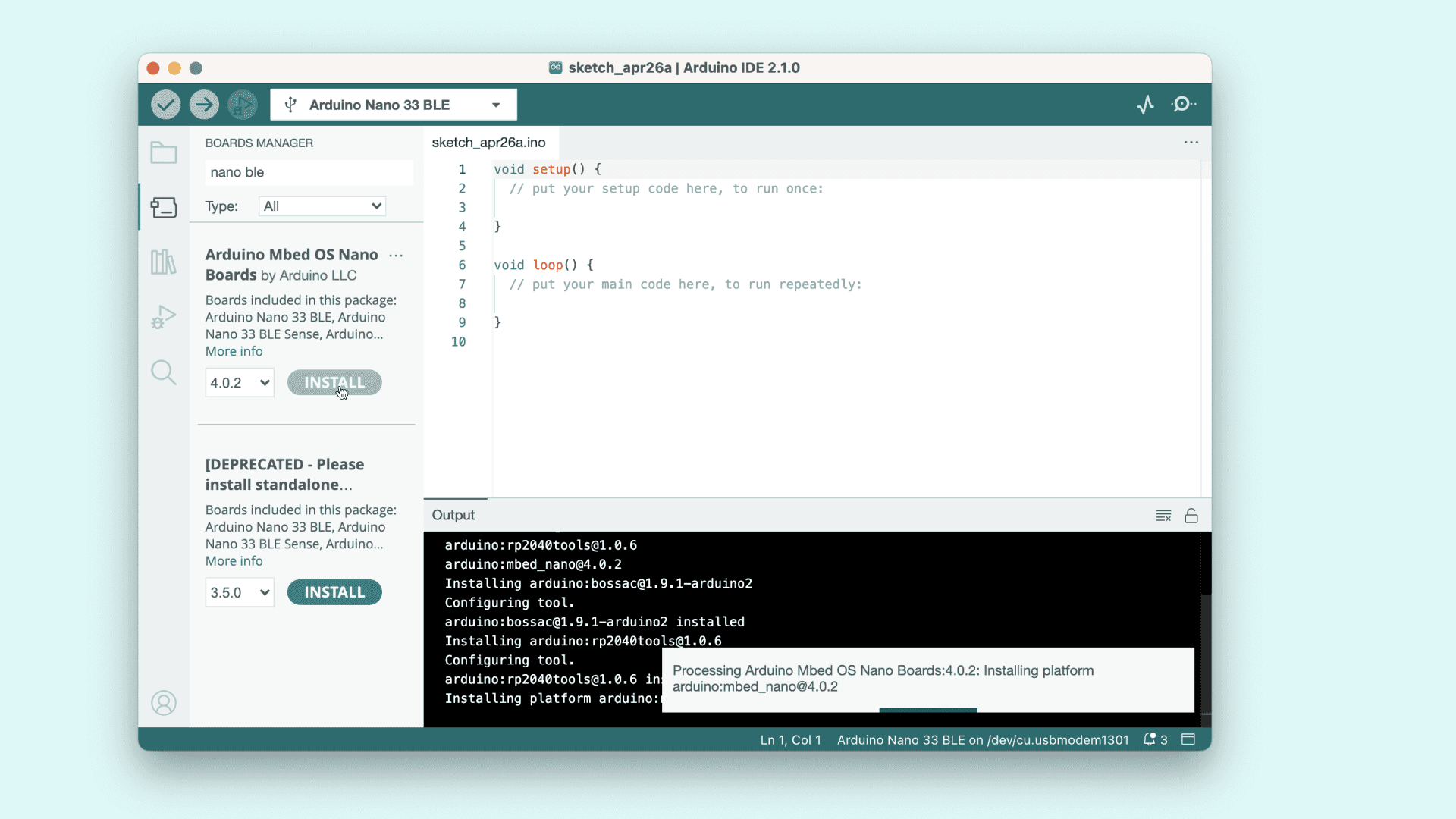Image resolution: width=1456 pixels, height=819 pixels.
Task: Start debugging with the debug toolbar button
Action: tap(243, 105)
